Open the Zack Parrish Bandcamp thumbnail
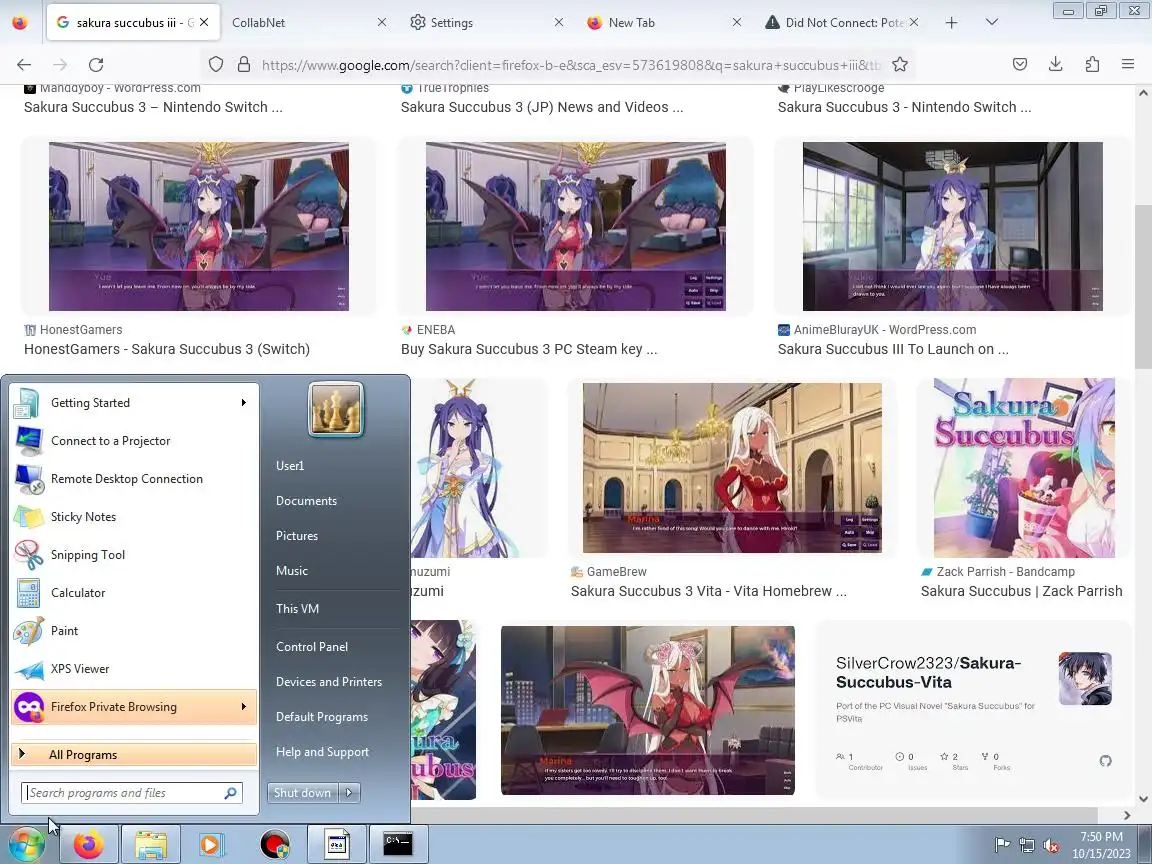1152x864 pixels. point(1024,468)
